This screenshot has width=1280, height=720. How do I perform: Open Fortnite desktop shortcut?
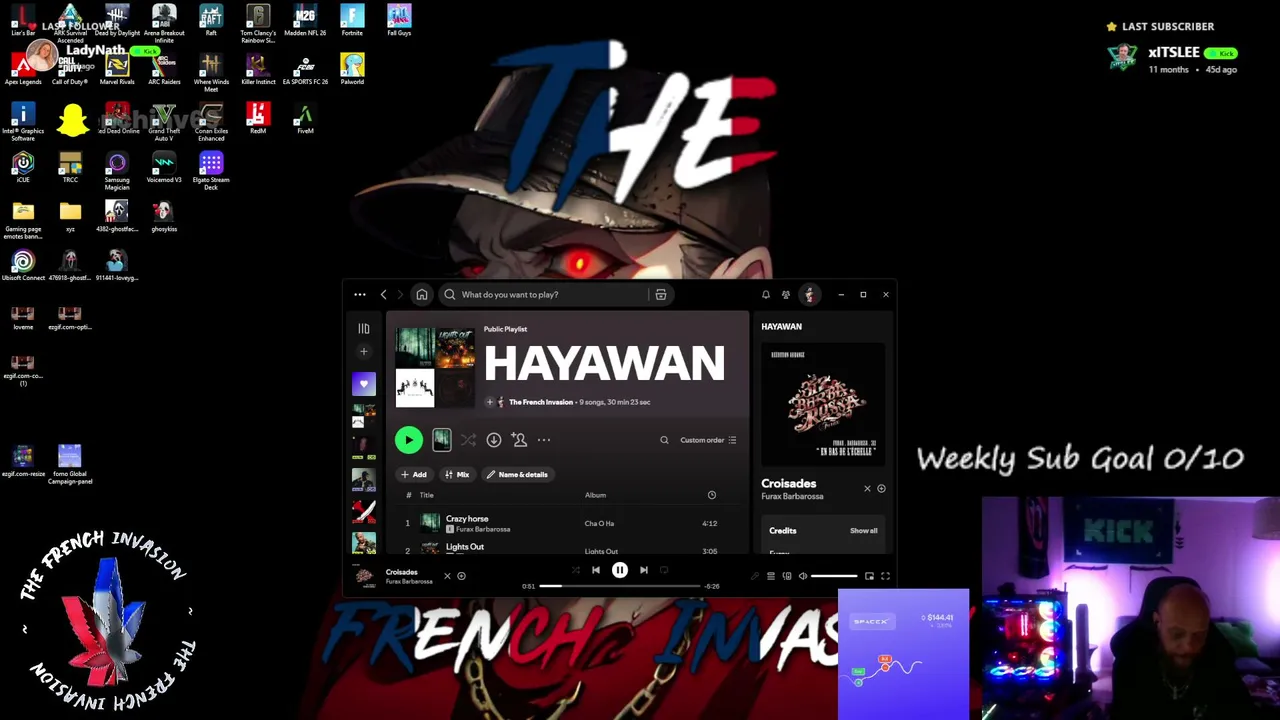coord(352,20)
